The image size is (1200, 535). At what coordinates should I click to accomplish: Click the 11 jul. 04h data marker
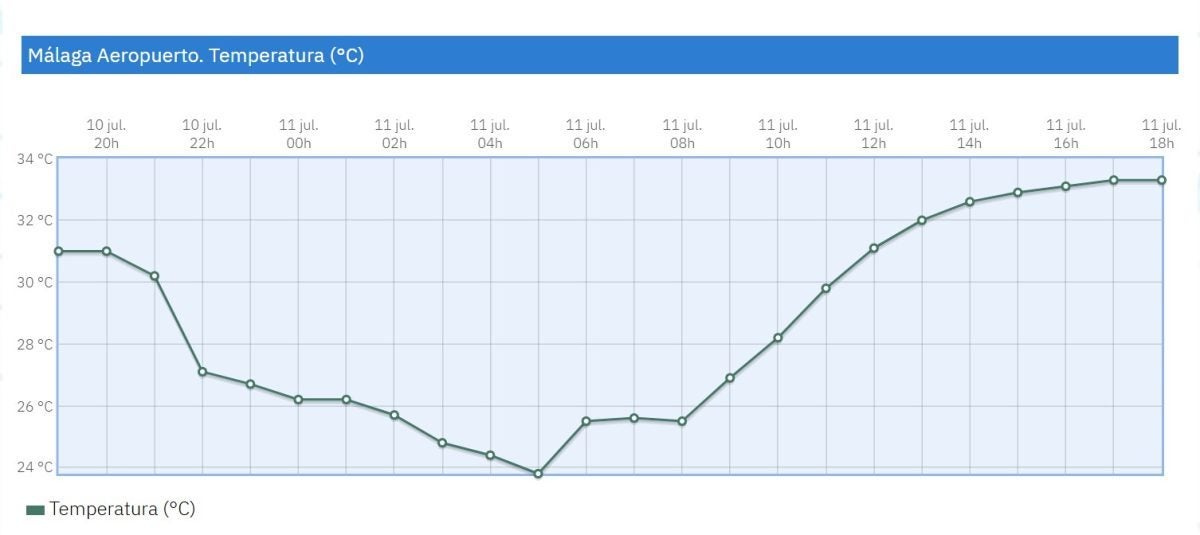click(490, 455)
